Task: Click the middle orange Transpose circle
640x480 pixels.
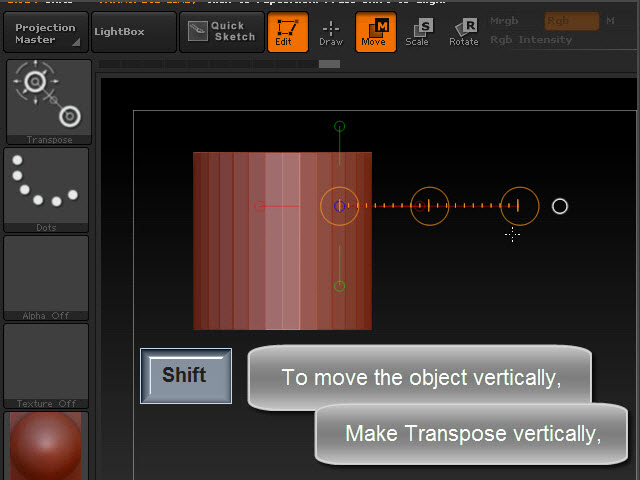Action: (429, 206)
